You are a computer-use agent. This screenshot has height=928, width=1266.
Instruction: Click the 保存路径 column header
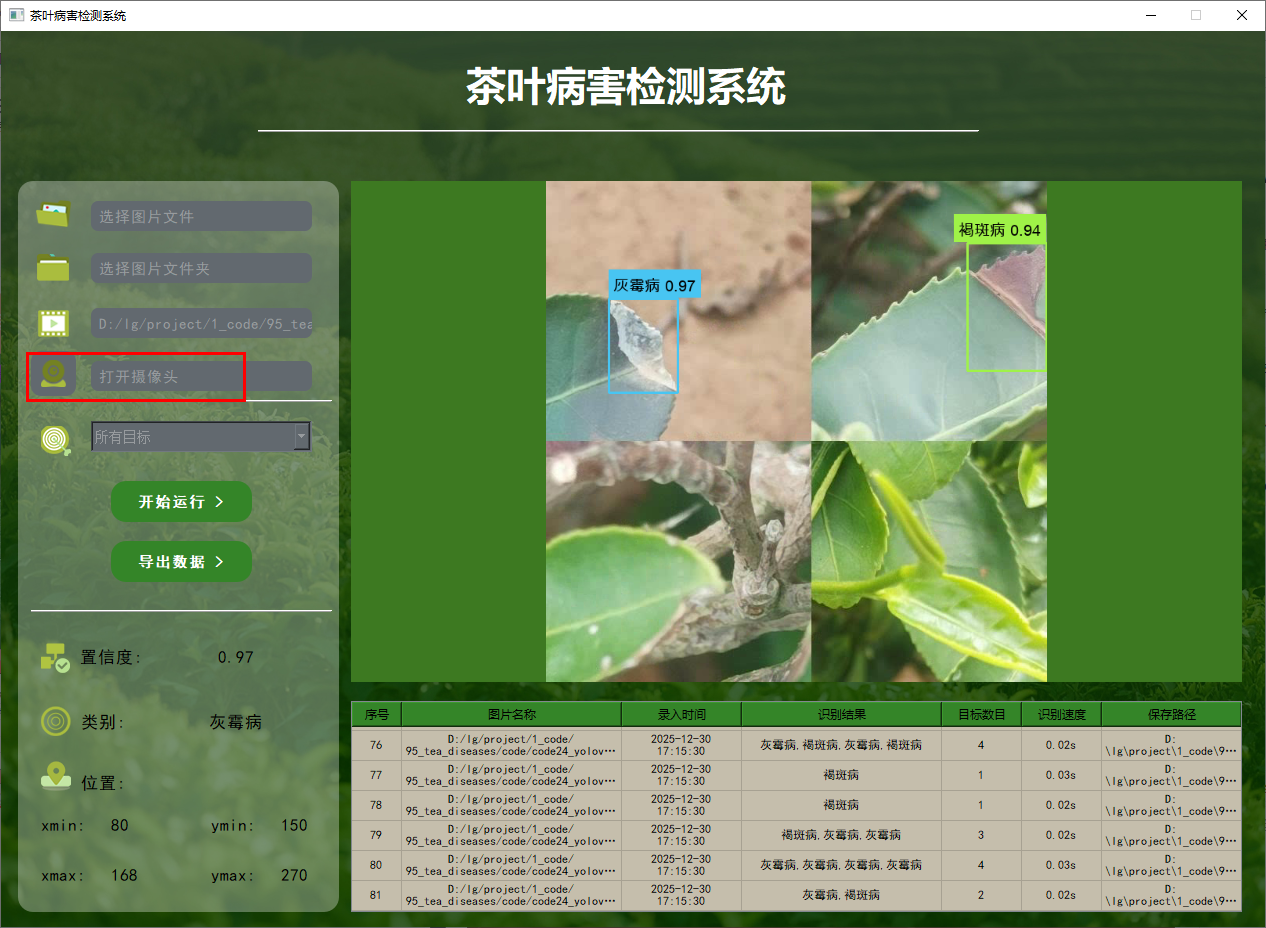click(1171, 714)
